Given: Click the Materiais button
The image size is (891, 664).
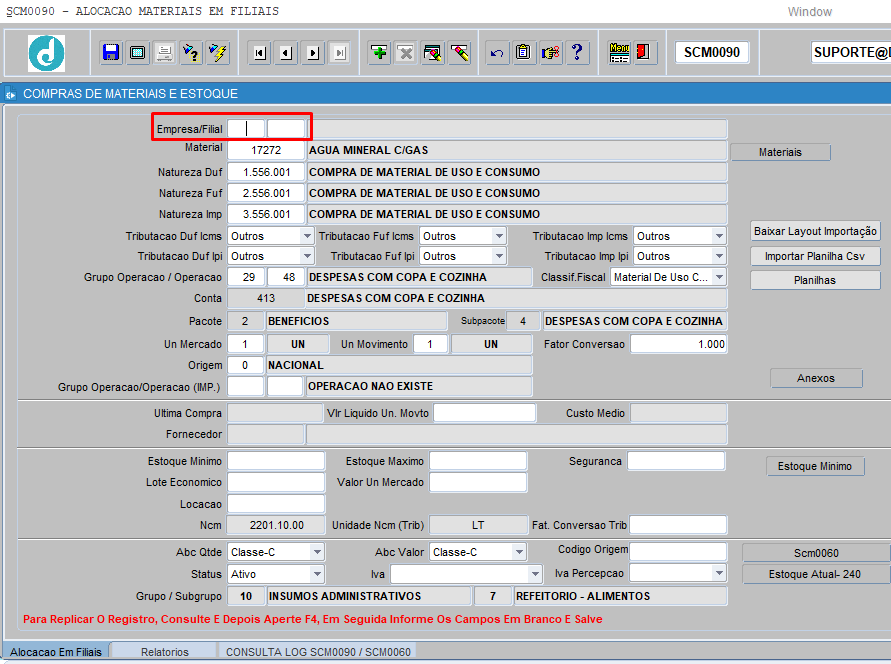Looking at the screenshot, I should point(780,152).
